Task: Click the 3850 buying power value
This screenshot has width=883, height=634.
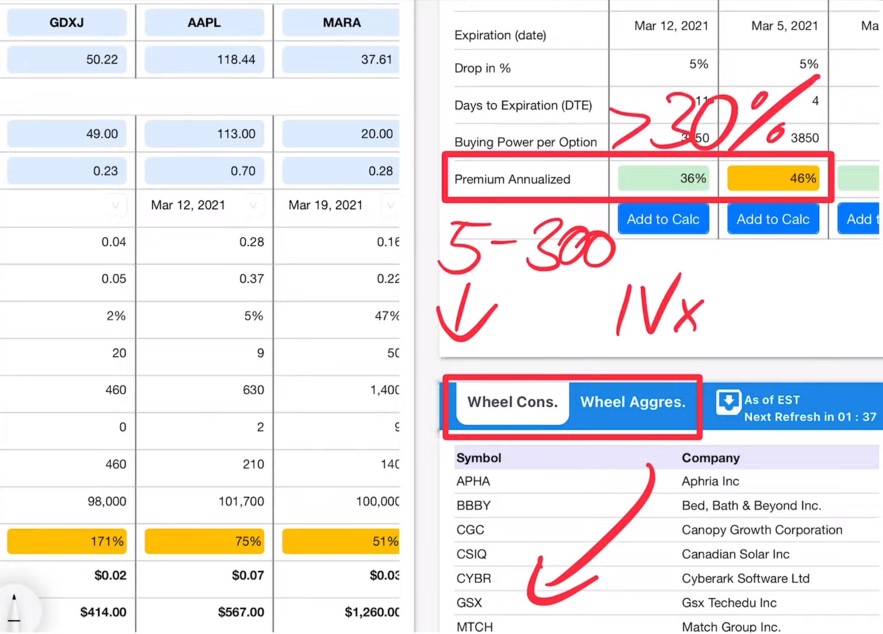Action: [x=804, y=138]
